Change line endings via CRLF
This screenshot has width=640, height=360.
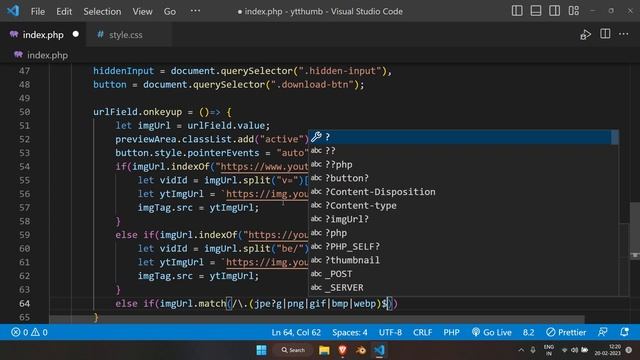pos(422,332)
